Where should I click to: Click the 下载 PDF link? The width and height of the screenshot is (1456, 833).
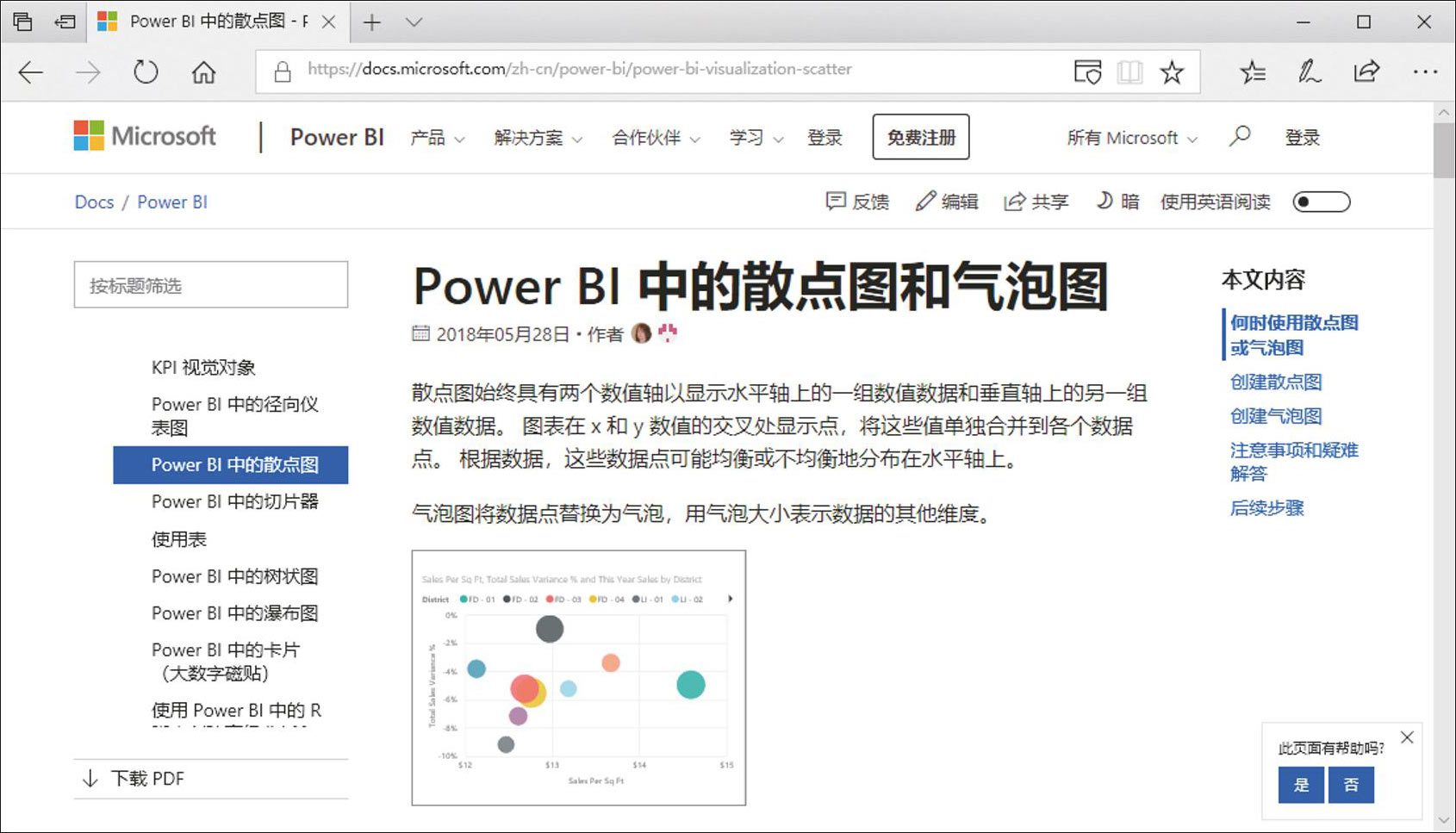(x=134, y=779)
